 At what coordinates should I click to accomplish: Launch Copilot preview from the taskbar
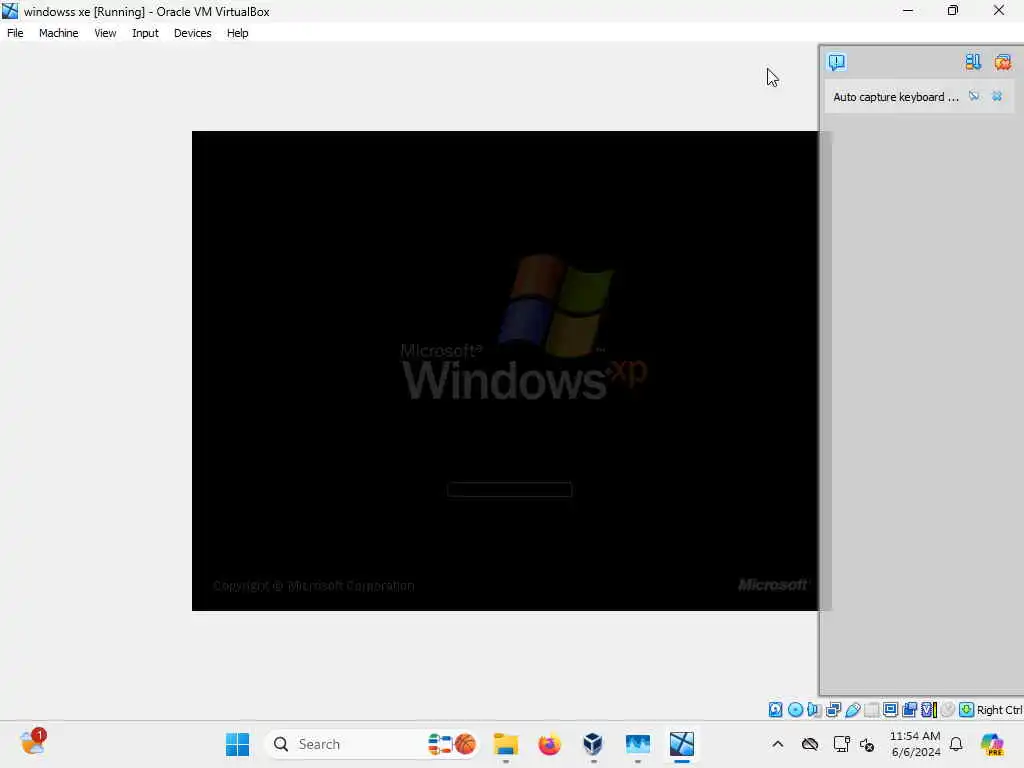point(992,744)
